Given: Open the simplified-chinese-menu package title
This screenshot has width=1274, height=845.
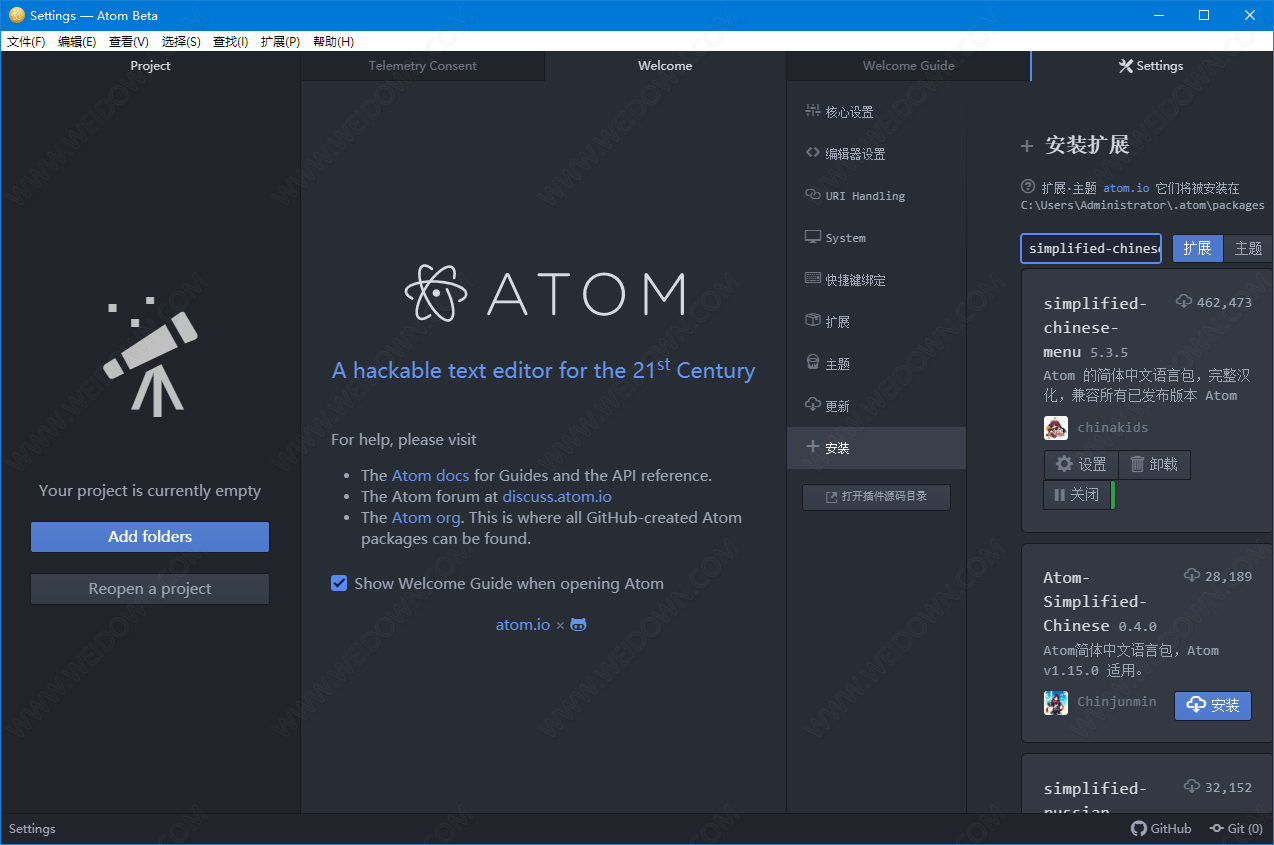Looking at the screenshot, I should point(1095,328).
